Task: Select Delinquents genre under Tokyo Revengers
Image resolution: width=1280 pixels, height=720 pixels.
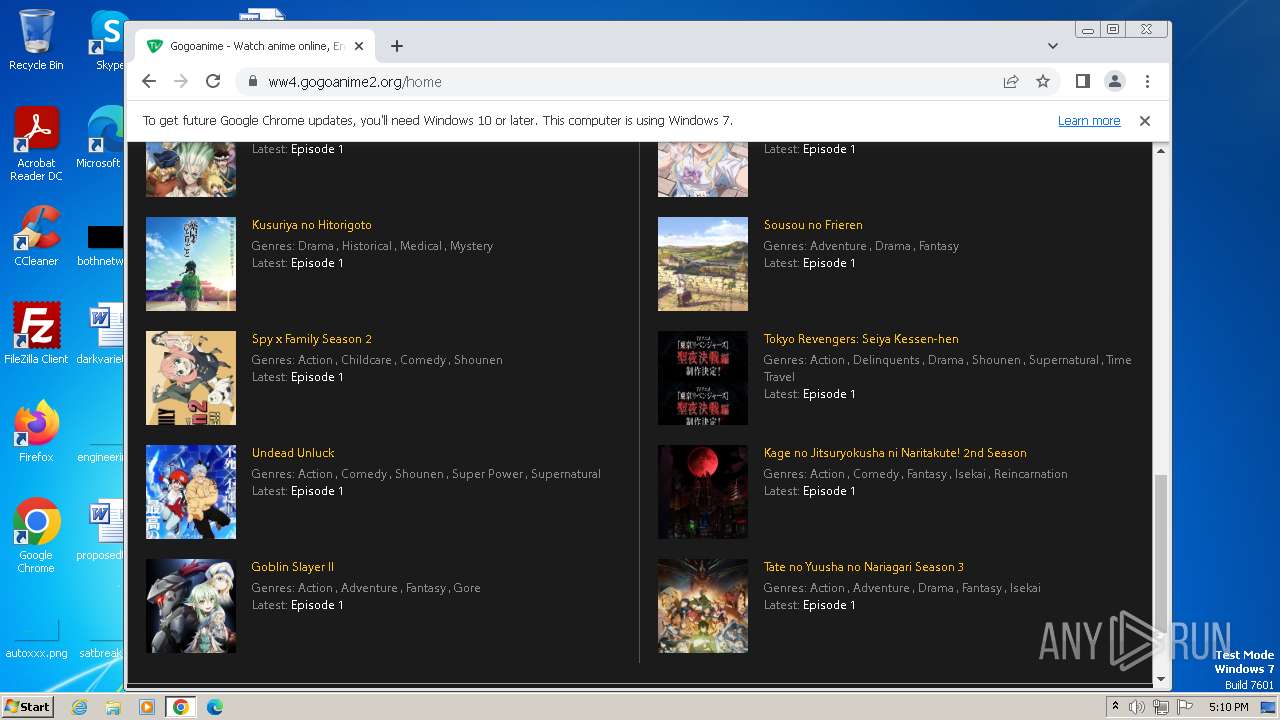Action: pos(886,360)
